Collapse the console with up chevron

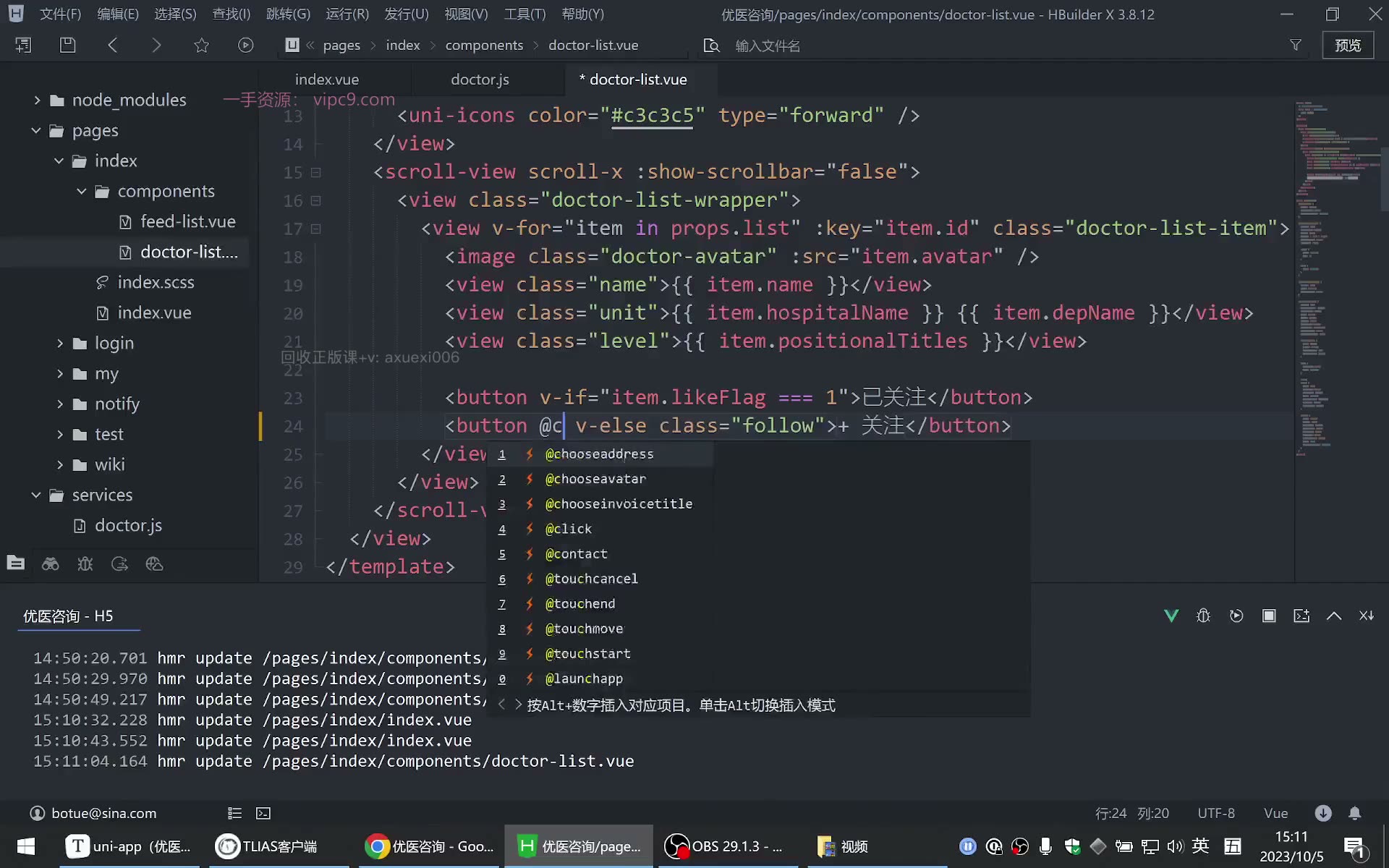1334,616
